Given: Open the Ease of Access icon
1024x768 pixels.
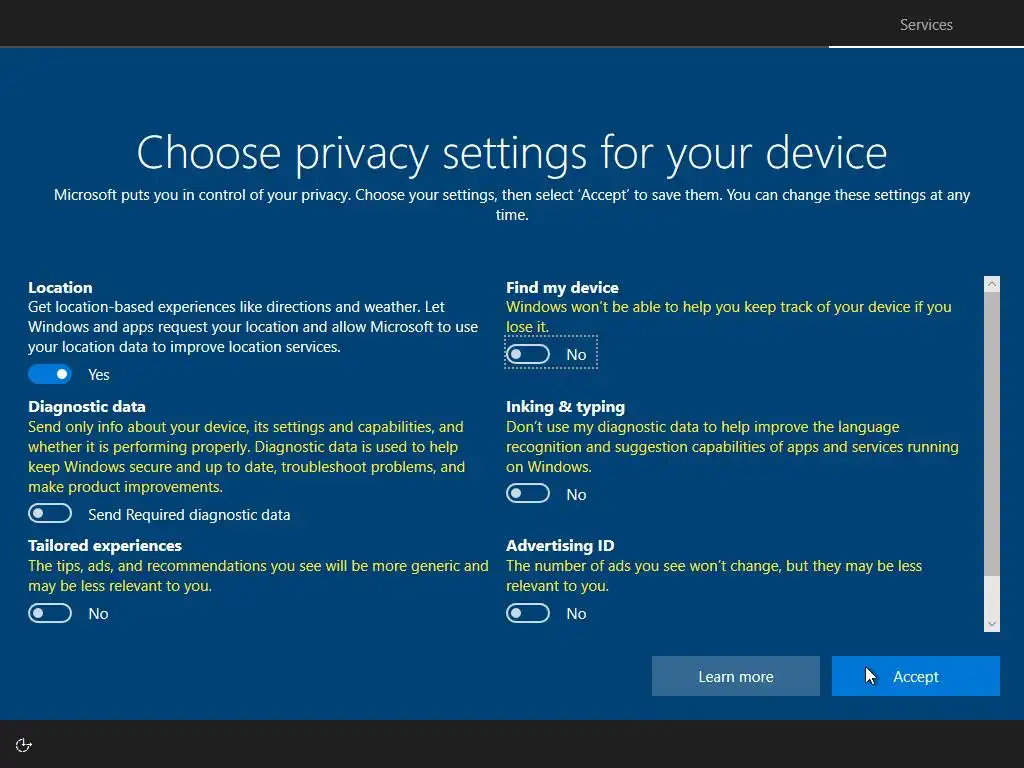Looking at the screenshot, I should (24, 745).
